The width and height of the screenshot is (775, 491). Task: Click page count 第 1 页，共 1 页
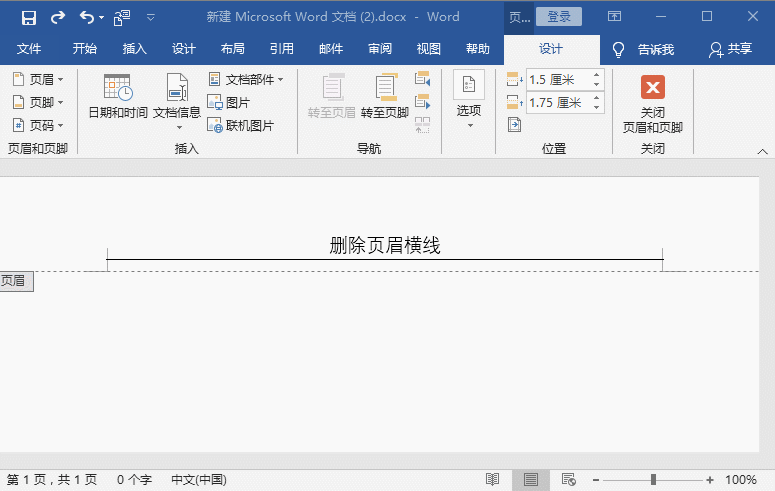click(x=52, y=480)
